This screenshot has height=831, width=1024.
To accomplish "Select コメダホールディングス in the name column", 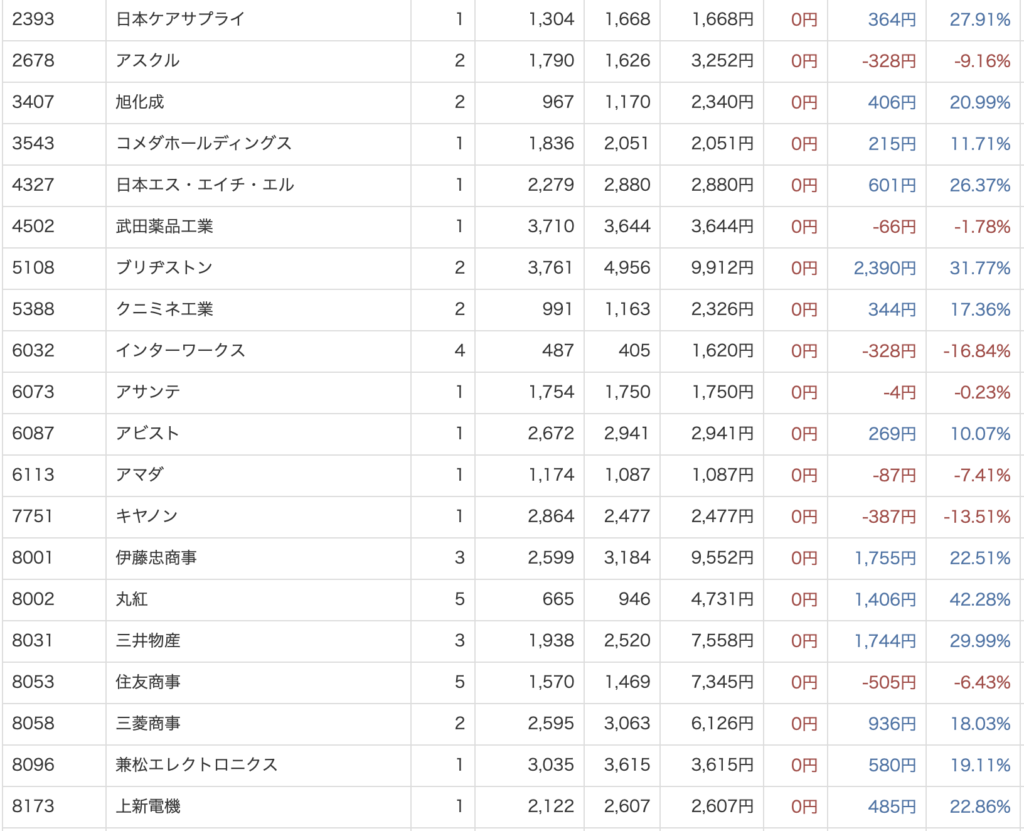I will click(x=204, y=143).
